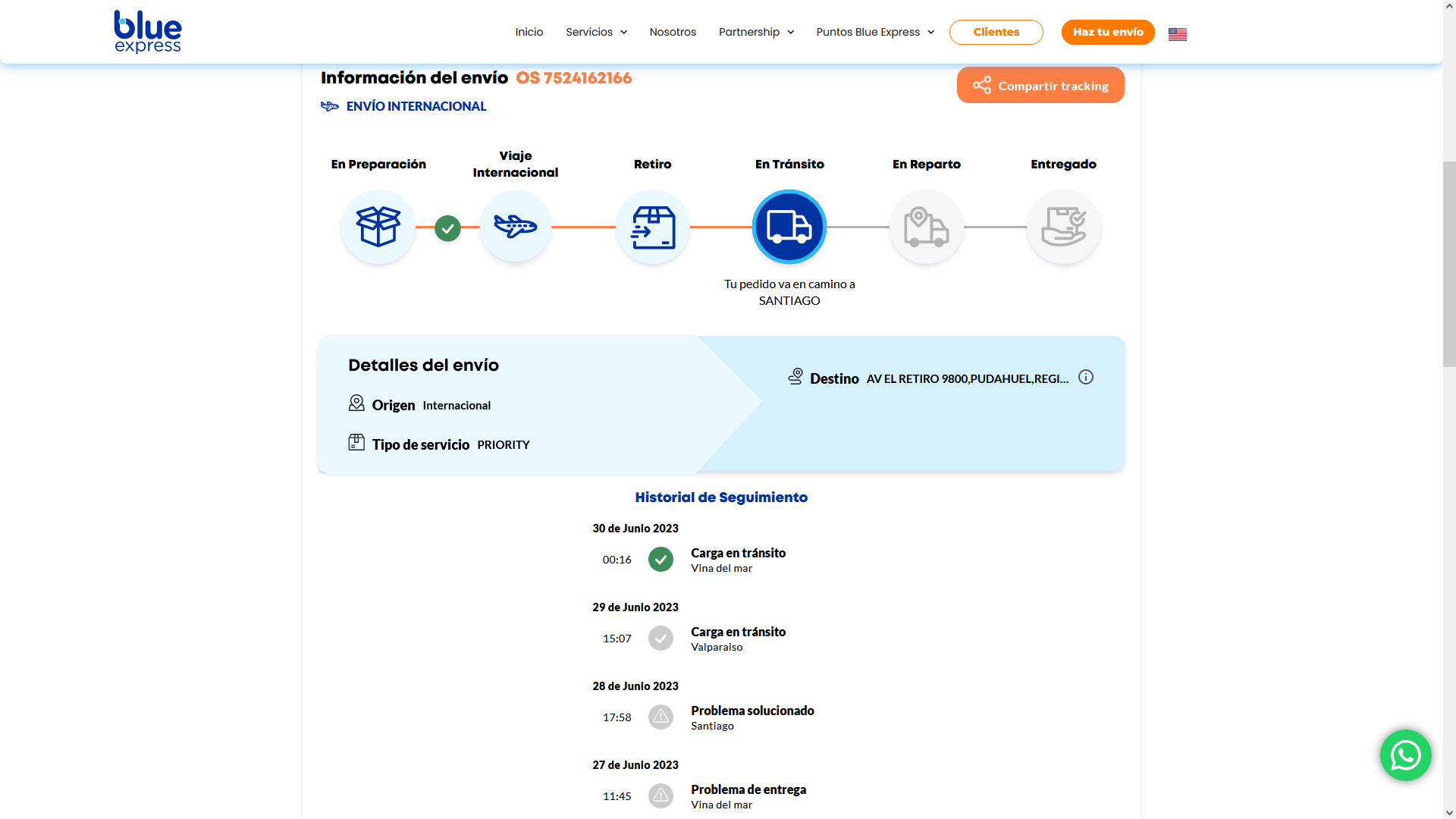Expand the Servicios dropdown
This screenshot has width=1456, height=819.
click(596, 32)
